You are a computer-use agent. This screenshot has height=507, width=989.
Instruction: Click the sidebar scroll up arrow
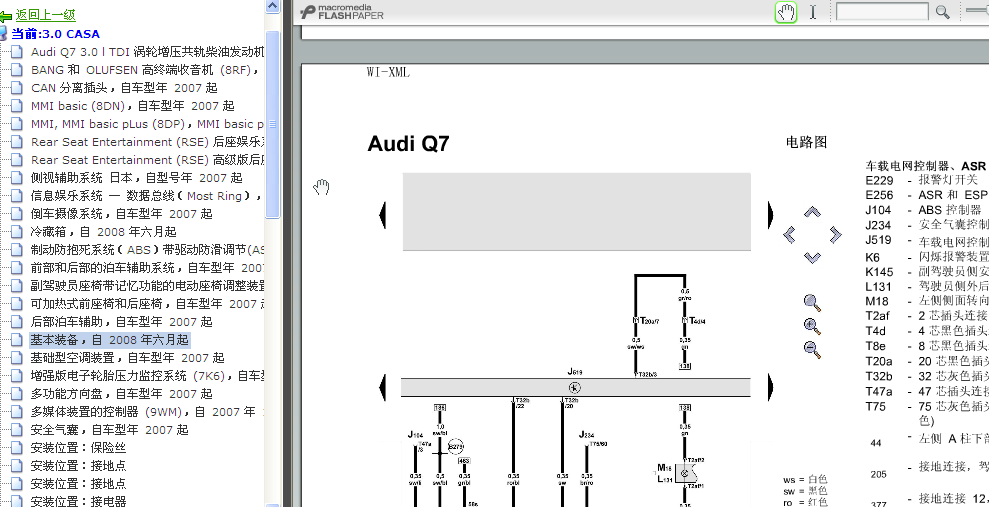click(x=272, y=6)
